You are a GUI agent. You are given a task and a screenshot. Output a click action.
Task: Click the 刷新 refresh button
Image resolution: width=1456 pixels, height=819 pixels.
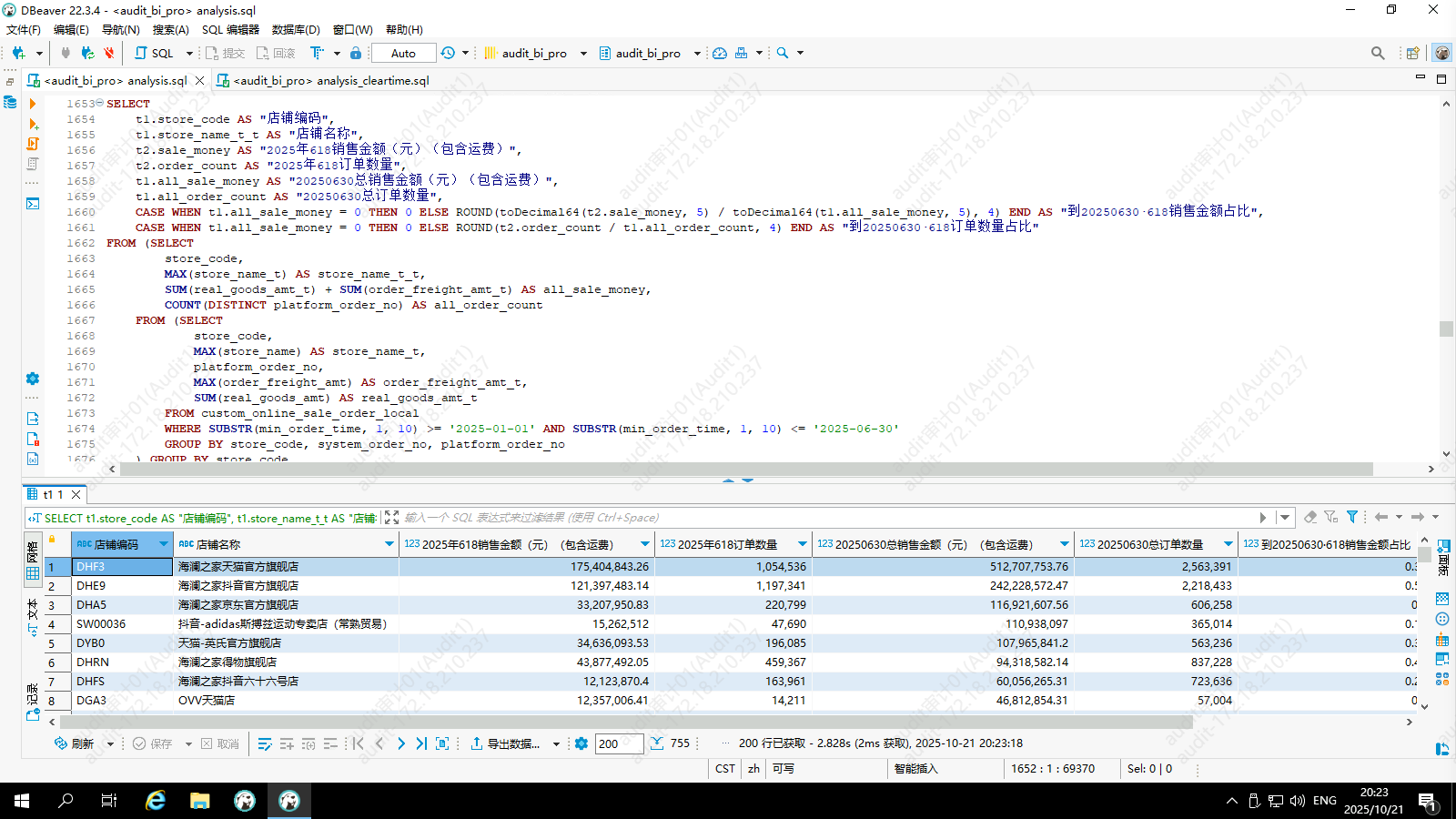click(x=75, y=743)
